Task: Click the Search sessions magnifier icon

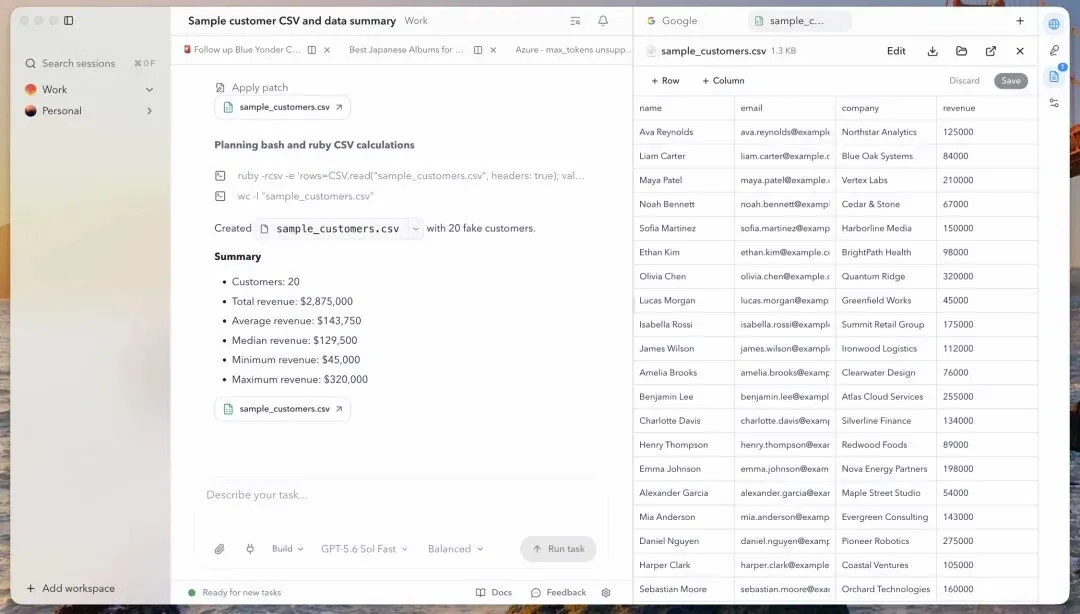Action: [30, 63]
